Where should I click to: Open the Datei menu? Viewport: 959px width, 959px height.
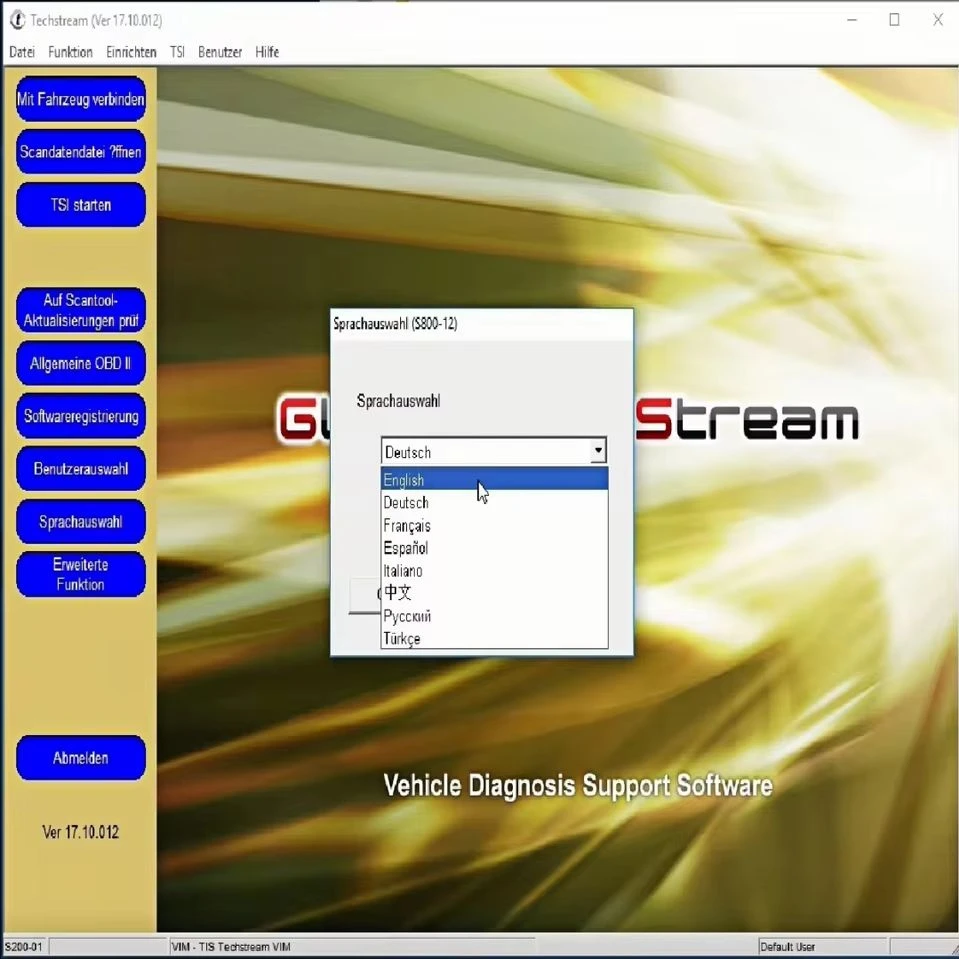[x=22, y=53]
